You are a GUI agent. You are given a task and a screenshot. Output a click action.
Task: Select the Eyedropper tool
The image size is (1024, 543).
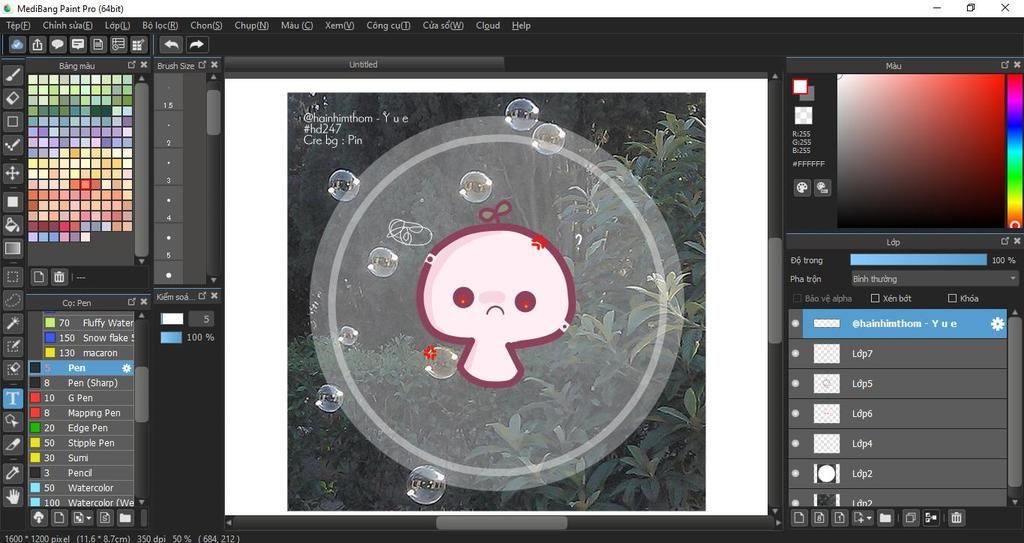[12, 472]
